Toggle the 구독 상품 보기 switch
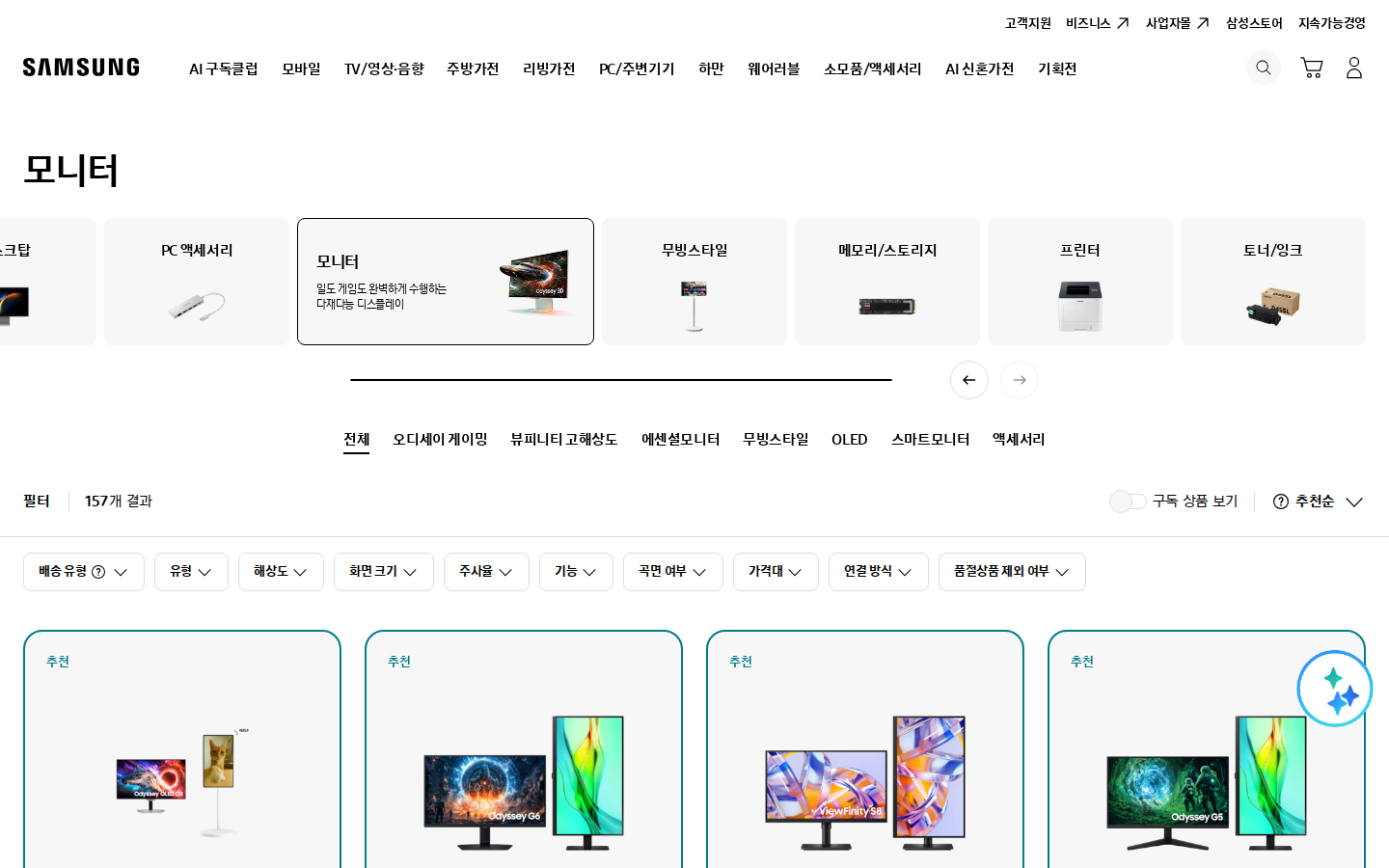The width and height of the screenshot is (1389, 868). tap(1128, 502)
